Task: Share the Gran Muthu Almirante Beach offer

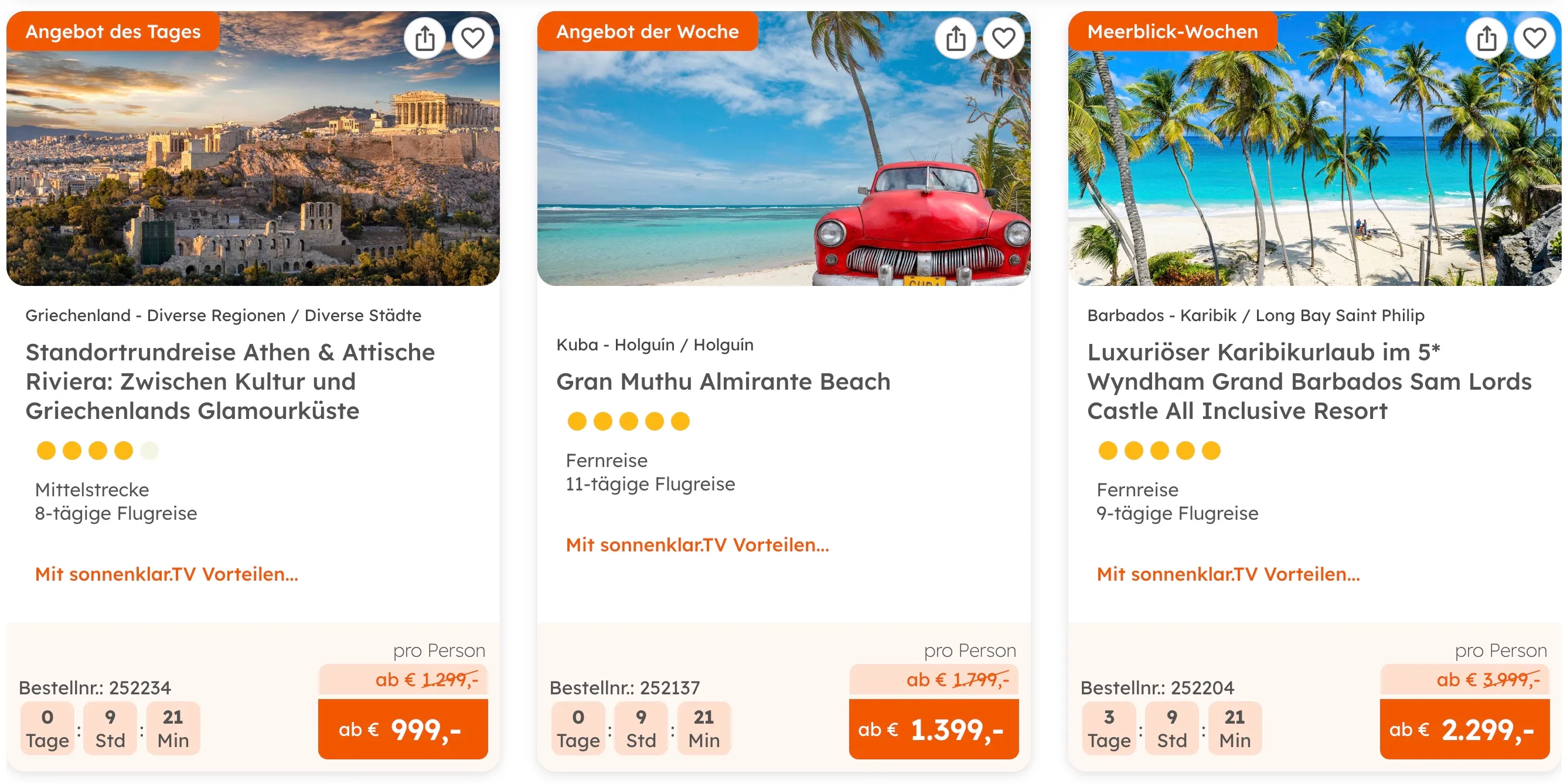Action: (x=956, y=39)
